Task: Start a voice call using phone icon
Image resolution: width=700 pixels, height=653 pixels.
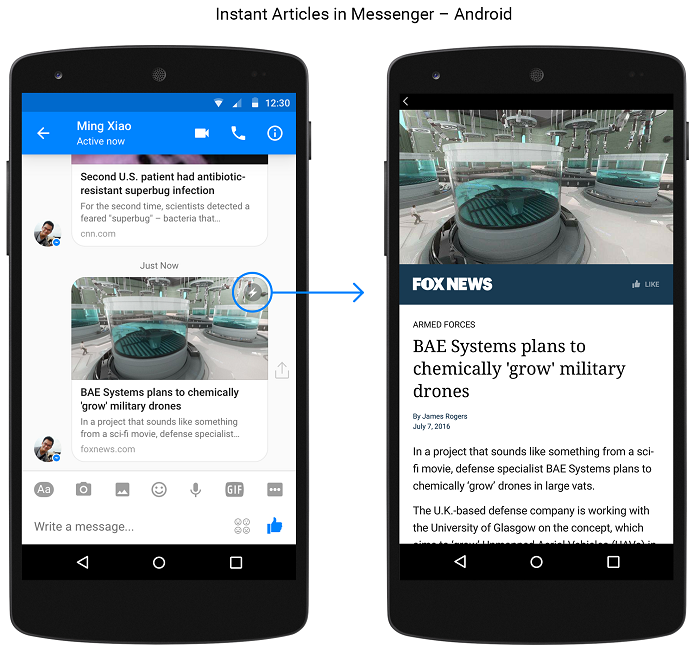Action: pyautogui.click(x=238, y=133)
